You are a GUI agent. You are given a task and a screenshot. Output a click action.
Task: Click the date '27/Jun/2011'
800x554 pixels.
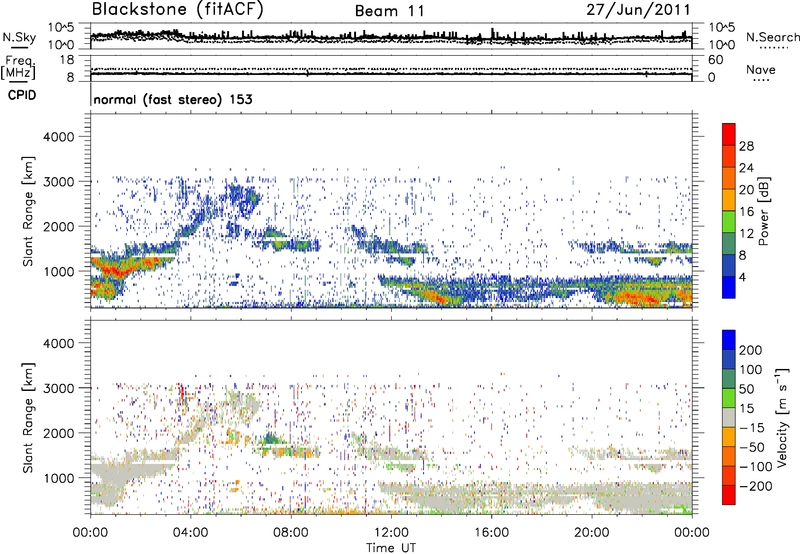[x=638, y=9]
